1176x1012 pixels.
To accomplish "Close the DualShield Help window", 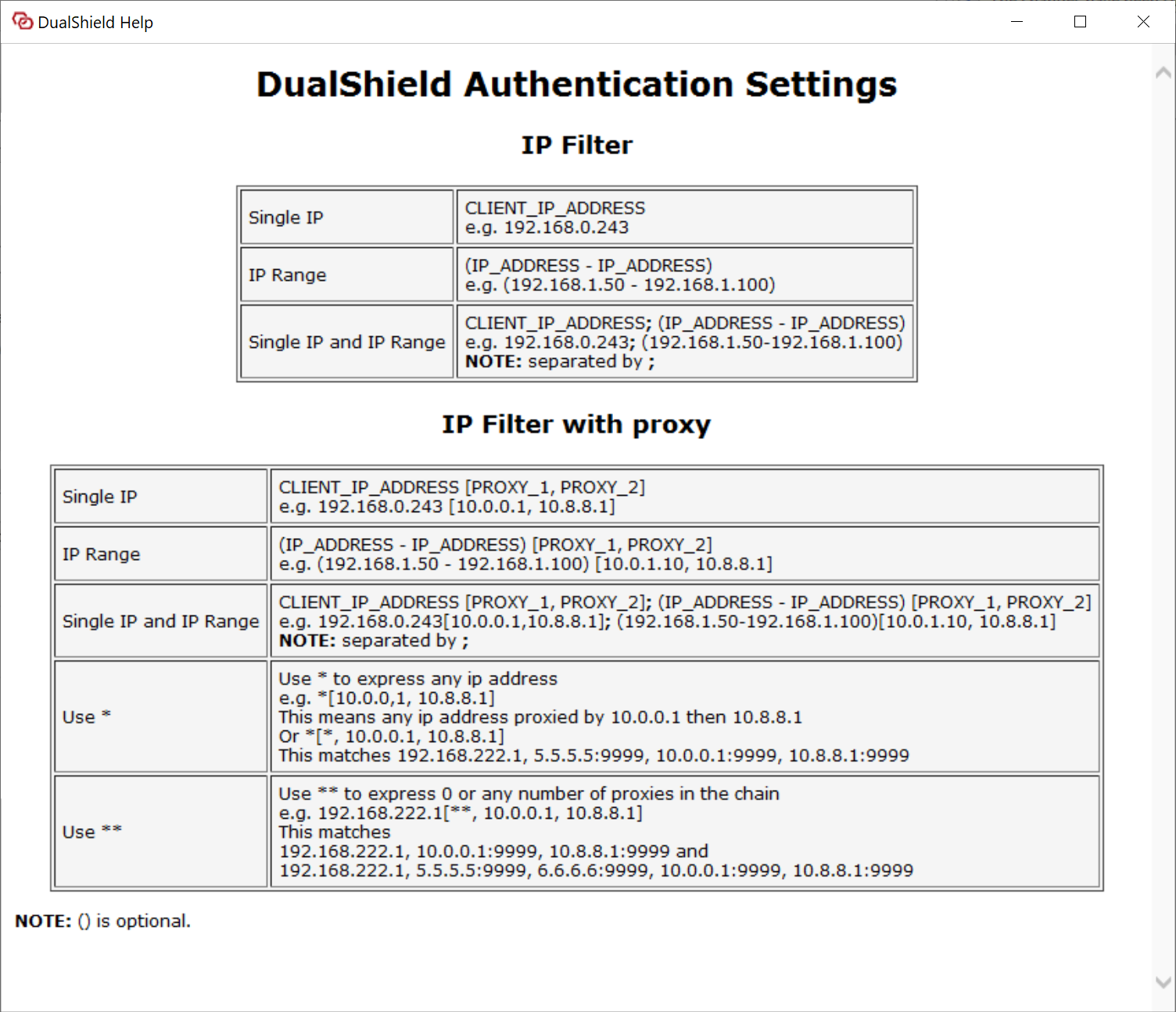I will pos(1143,22).
